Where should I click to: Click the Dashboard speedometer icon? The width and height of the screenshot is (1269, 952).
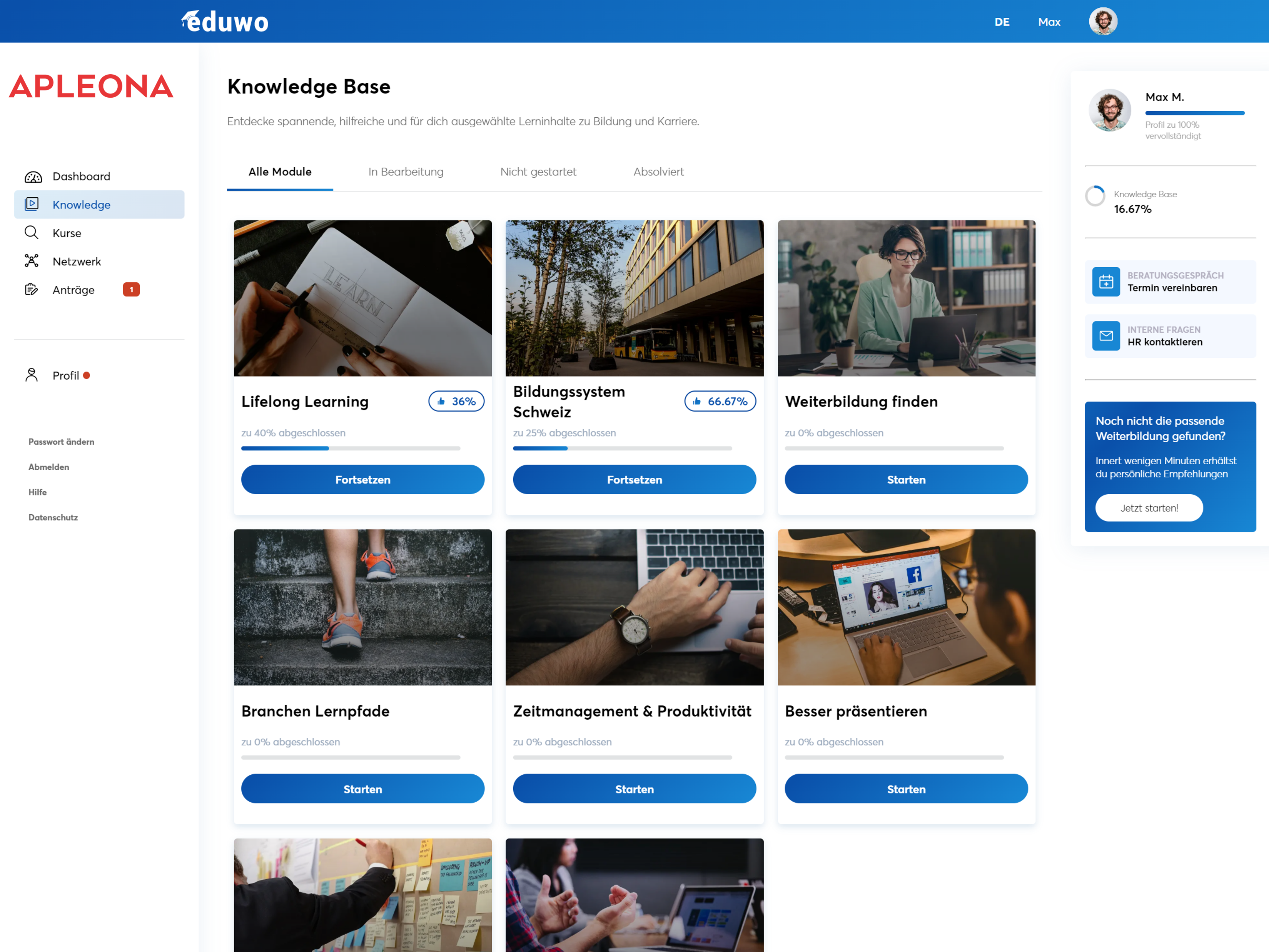(33, 177)
